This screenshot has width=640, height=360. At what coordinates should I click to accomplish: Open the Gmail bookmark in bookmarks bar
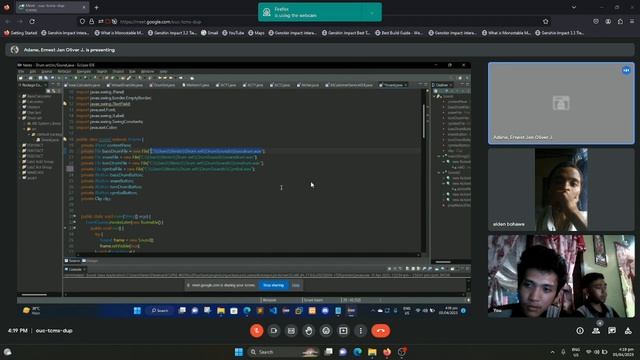tap(209, 33)
